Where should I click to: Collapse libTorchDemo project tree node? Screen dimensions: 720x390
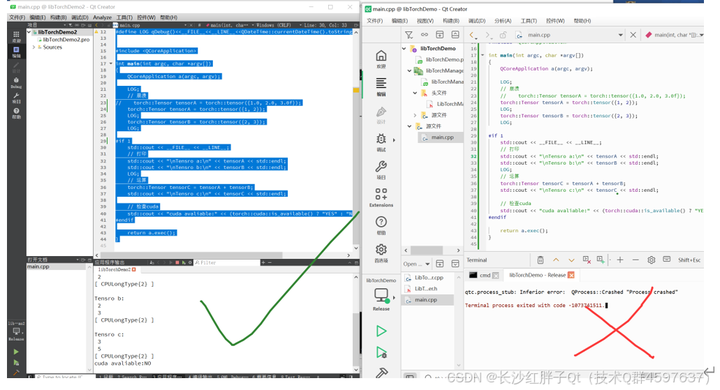(404, 48)
